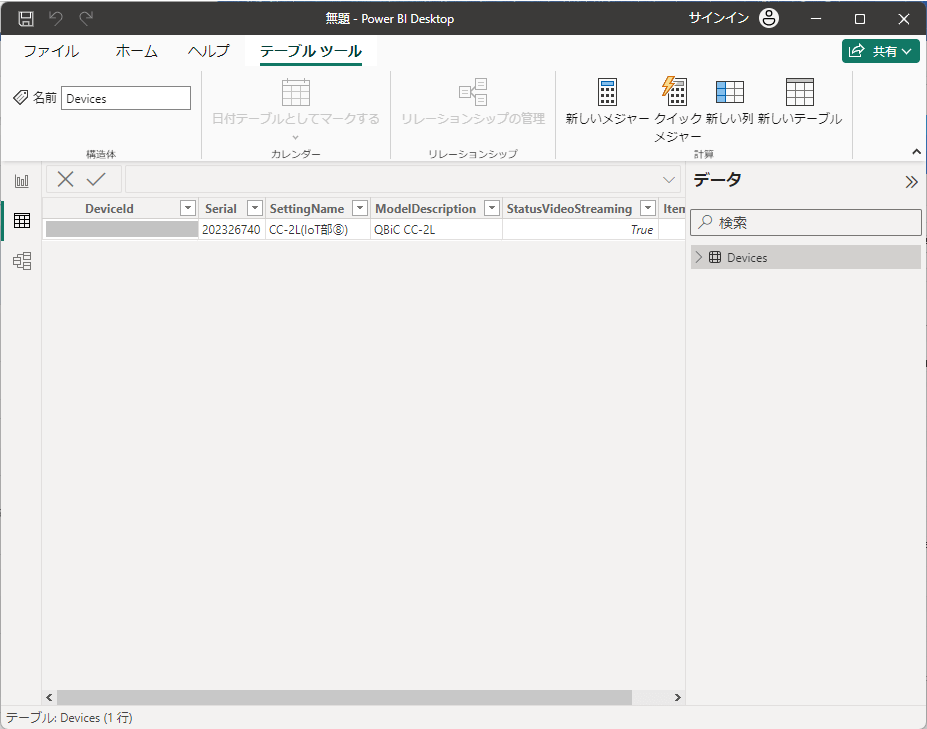Expand the Devices table tree node

coord(699,257)
